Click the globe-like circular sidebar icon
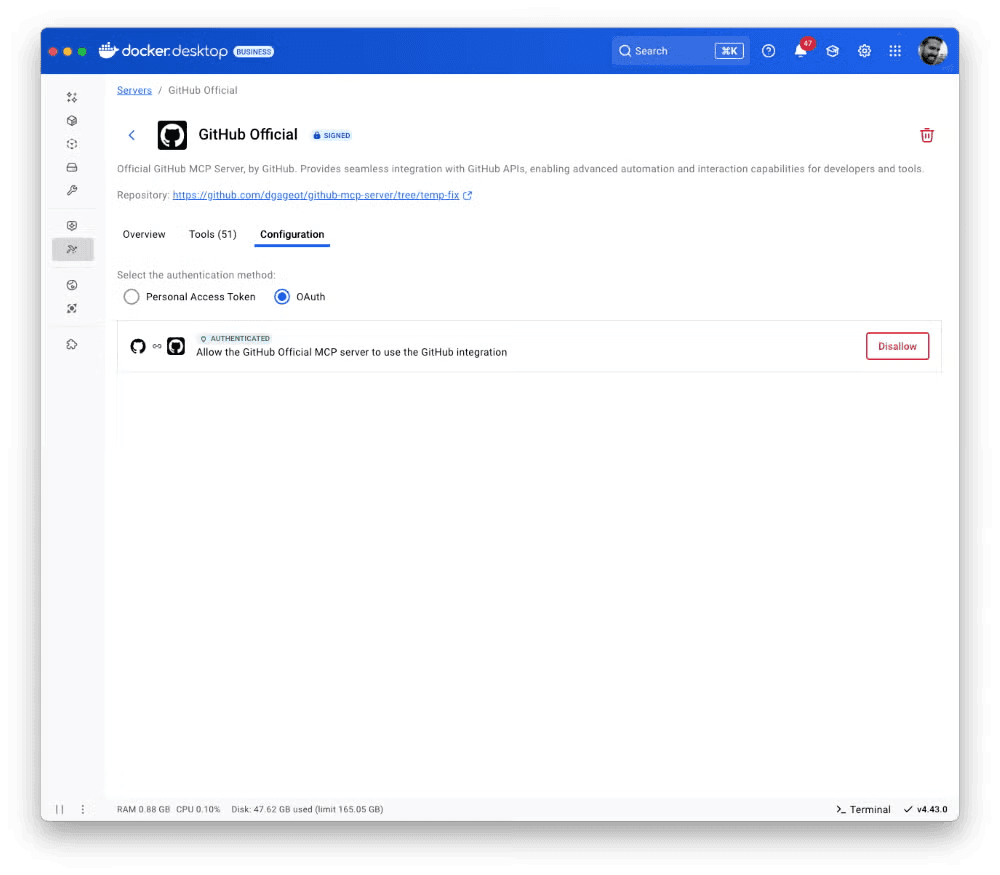This screenshot has width=1000, height=875. (72, 285)
